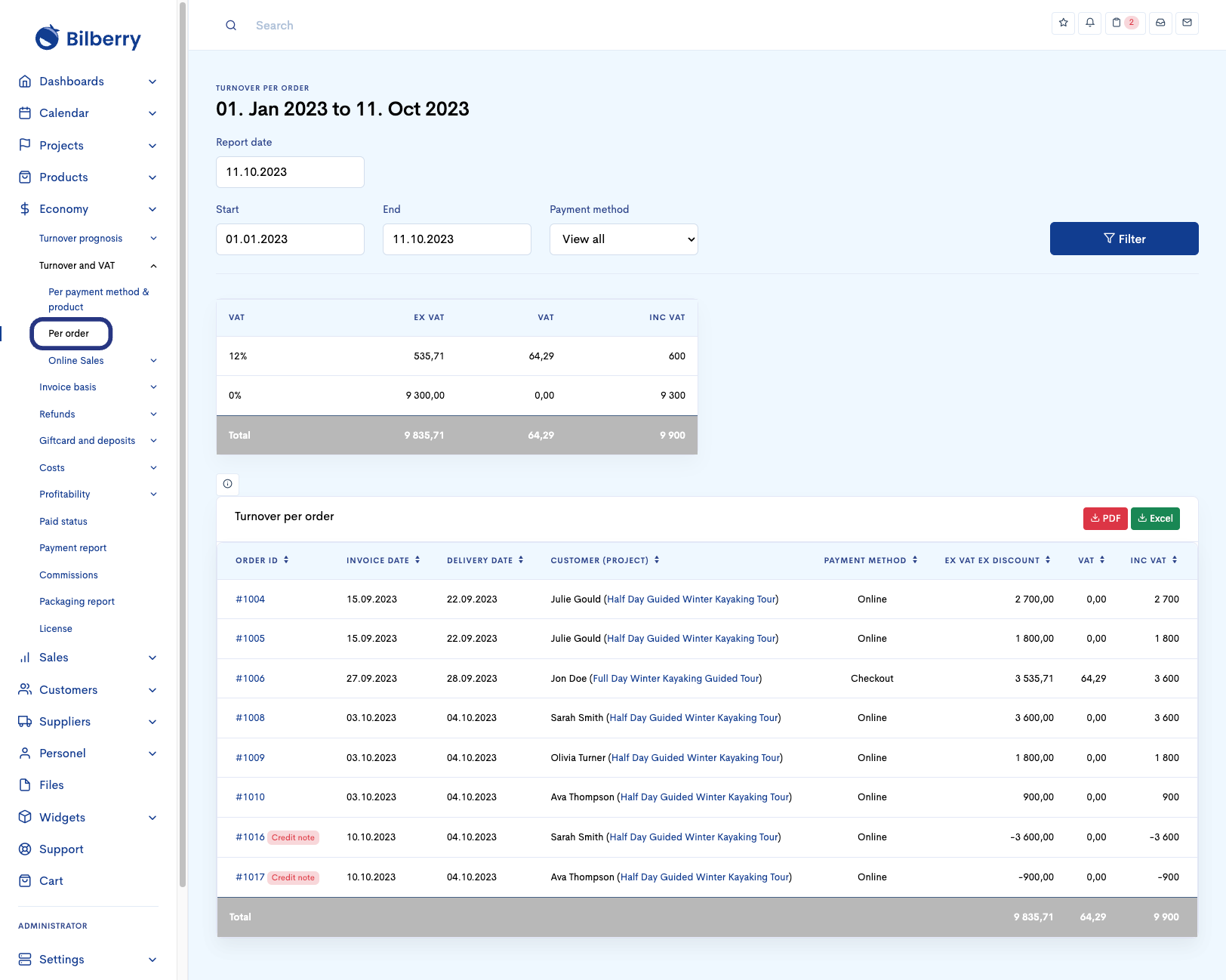Click the search magnifier icon
Viewport: 1226px width, 980px height.
pos(231,26)
